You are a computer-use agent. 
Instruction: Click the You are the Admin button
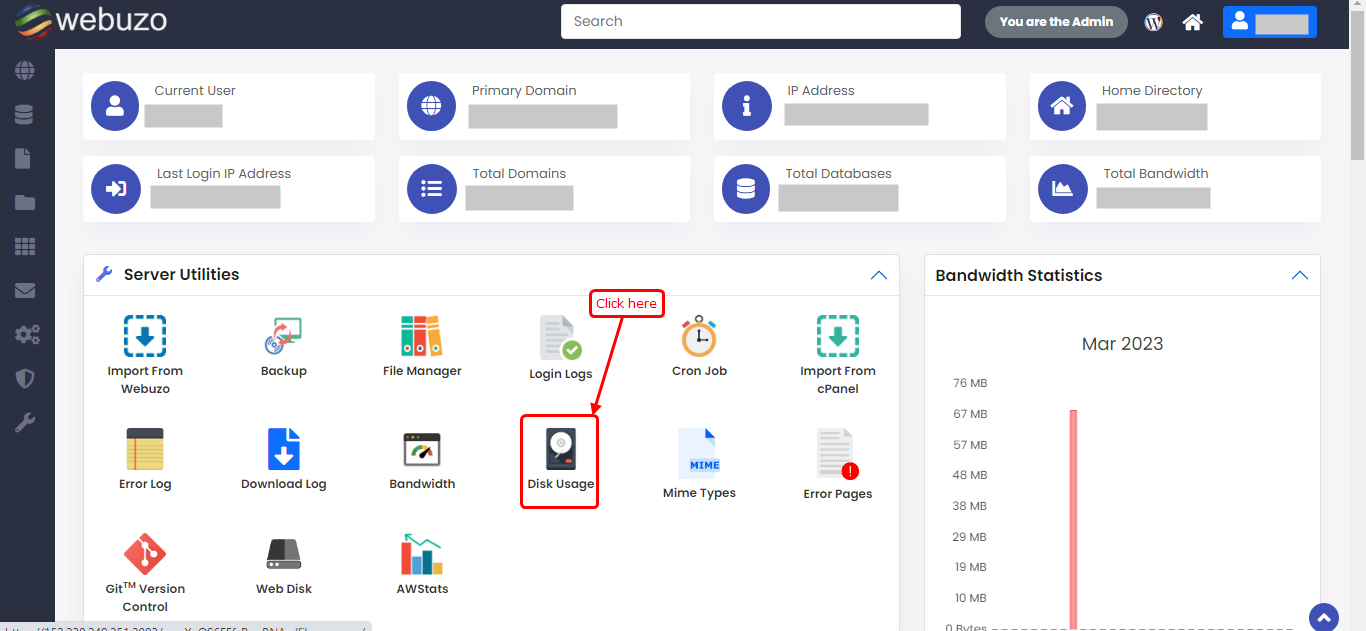(x=1056, y=22)
